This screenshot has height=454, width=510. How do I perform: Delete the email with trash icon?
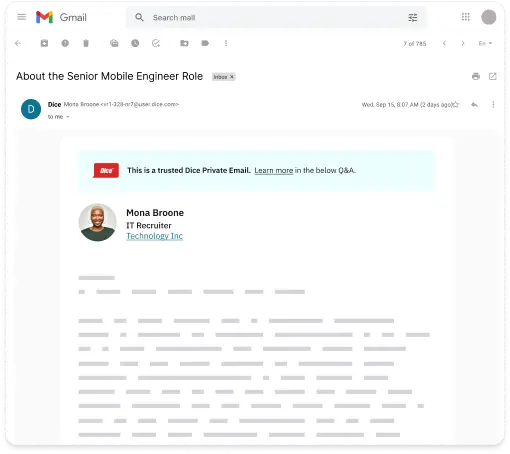coord(86,43)
